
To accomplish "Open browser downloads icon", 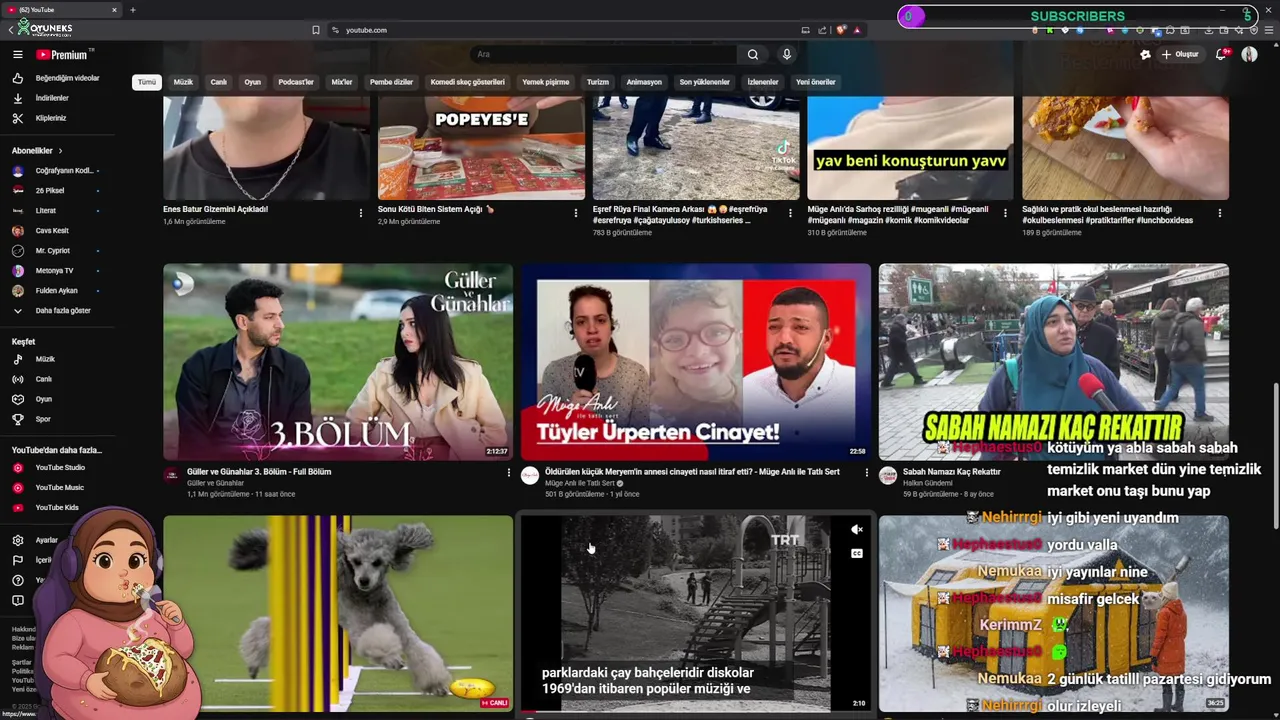I will click(x=1208, y=30).
